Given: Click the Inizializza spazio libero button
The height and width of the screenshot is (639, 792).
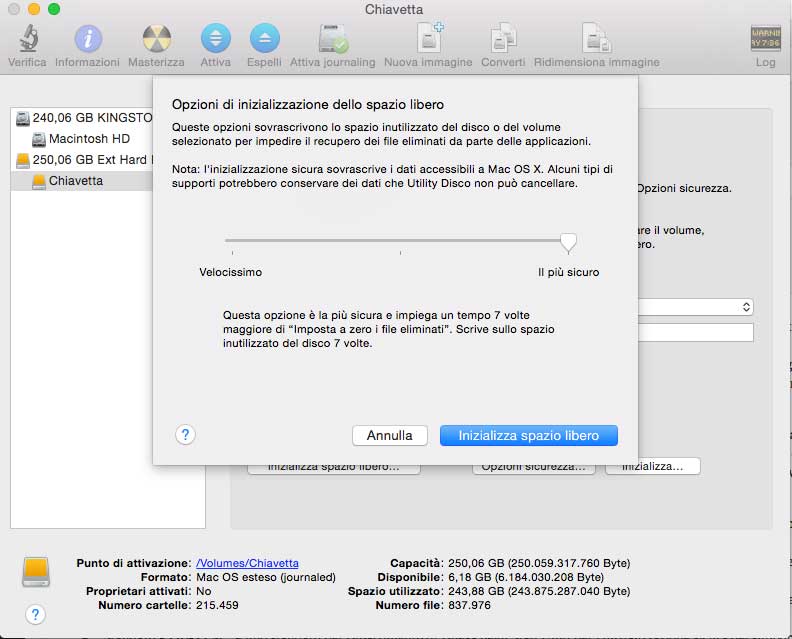Looking at the screenshot, I should pyautogui.click(x=528, y=436).
